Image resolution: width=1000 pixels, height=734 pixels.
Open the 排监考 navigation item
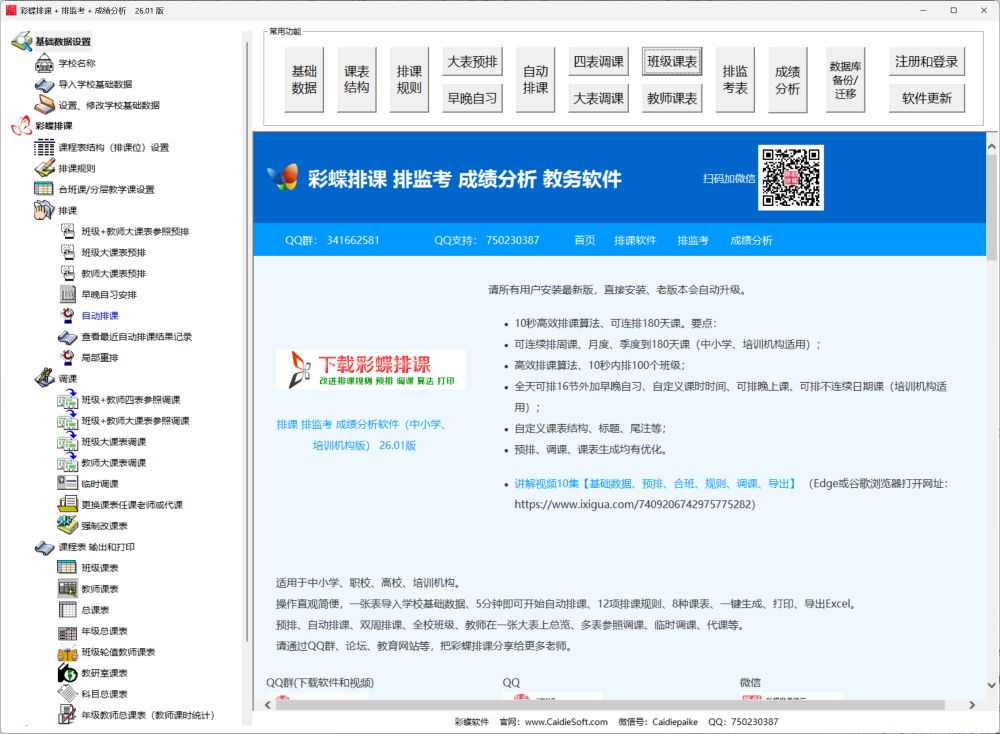693,240
